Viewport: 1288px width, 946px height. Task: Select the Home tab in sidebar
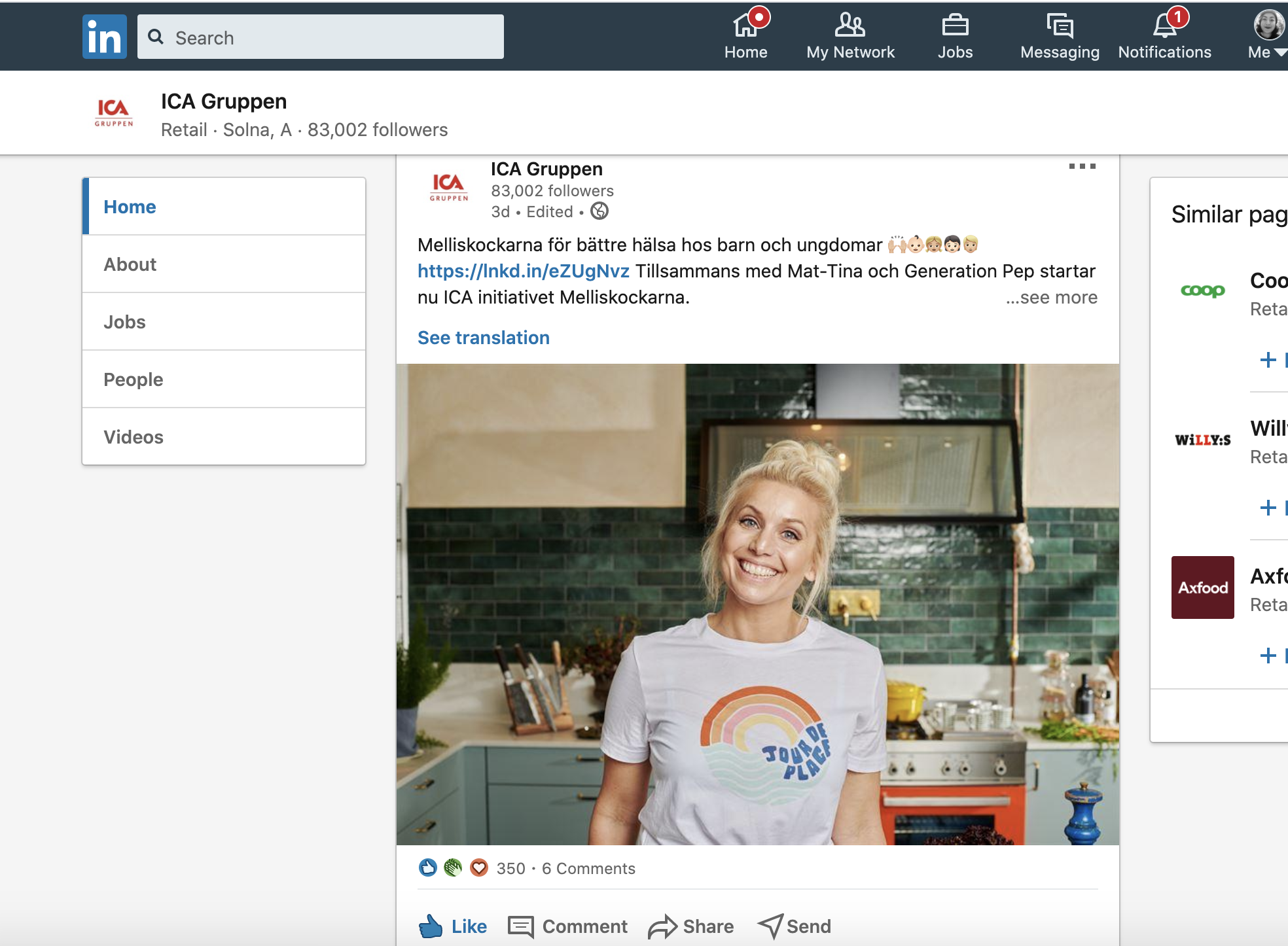[223, 205]
